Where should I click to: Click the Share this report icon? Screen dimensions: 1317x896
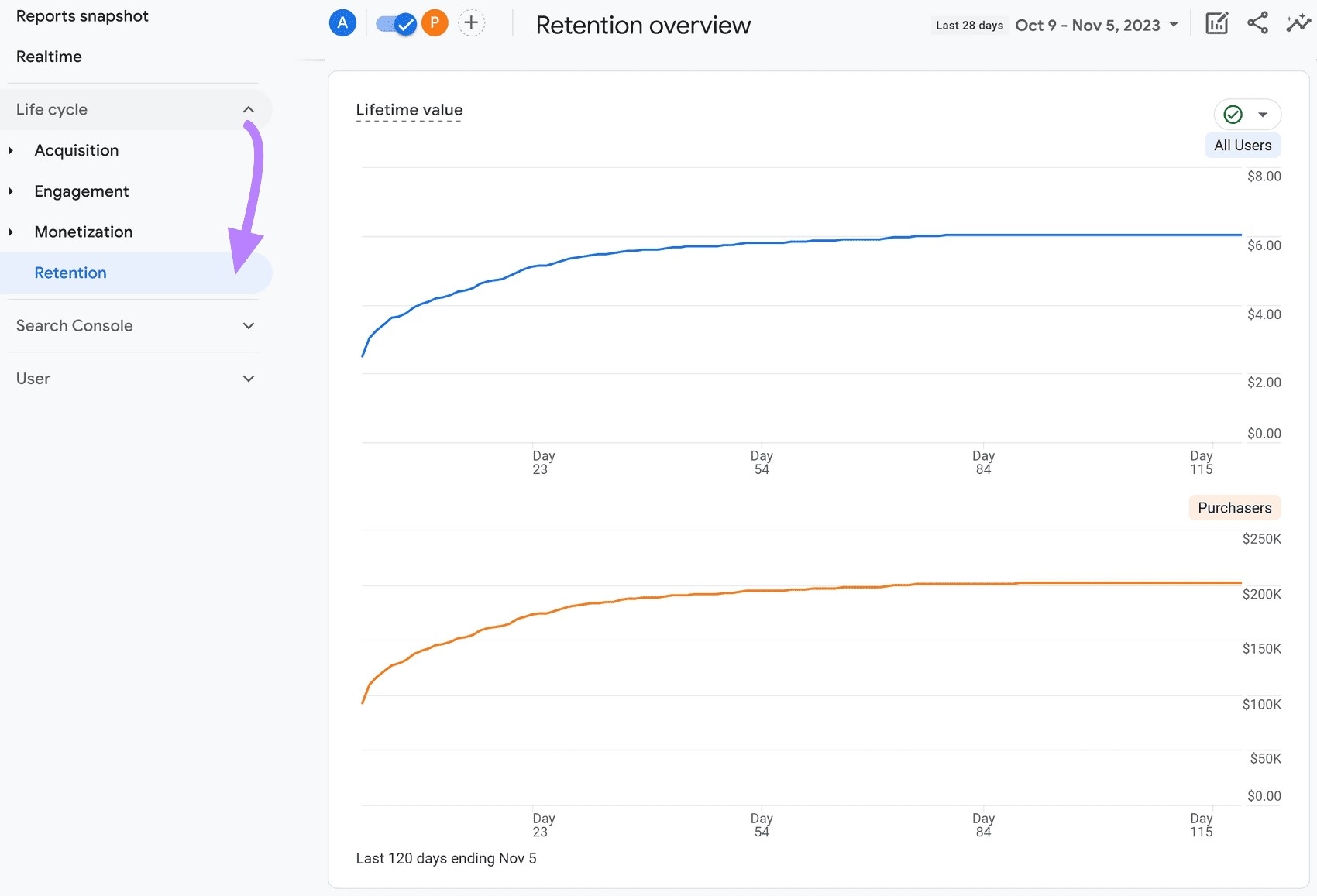[x=1257, y=23]
